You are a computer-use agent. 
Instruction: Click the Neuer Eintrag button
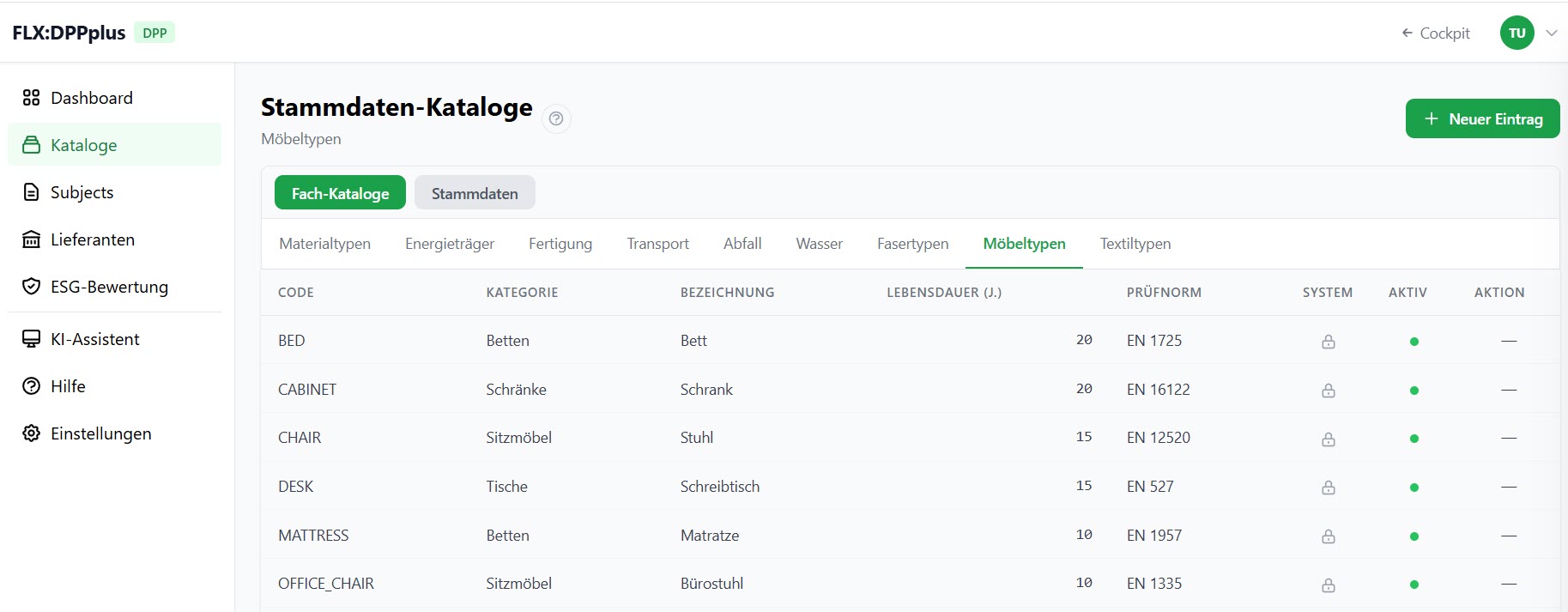coord(1482,119)
